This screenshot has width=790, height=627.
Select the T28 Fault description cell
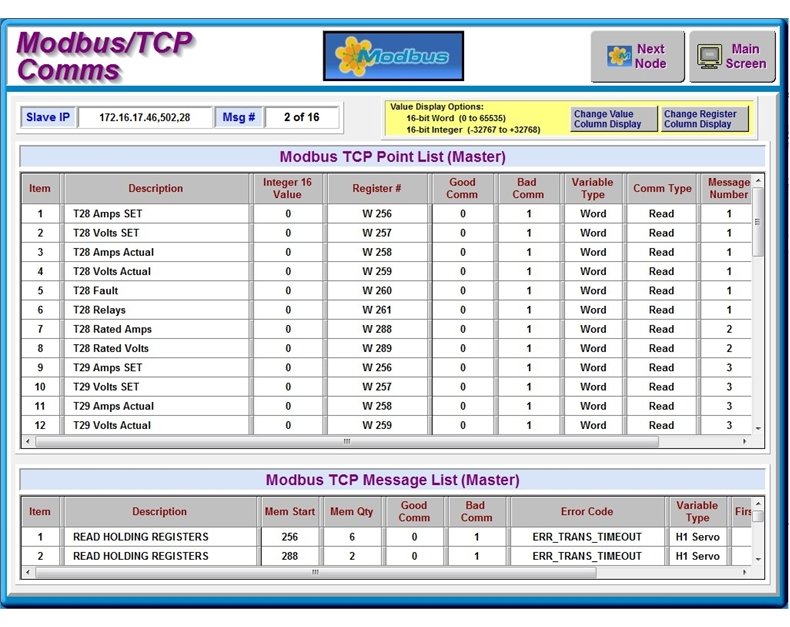click(x=156, y=291)
